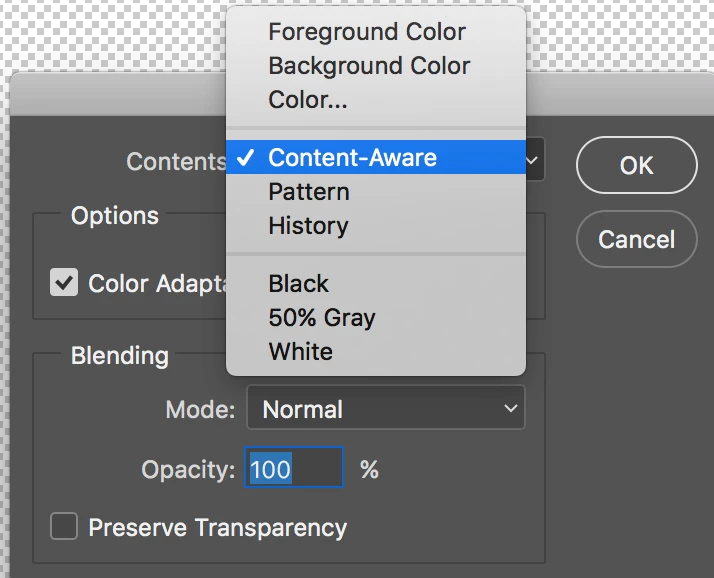The height and width of the screenshot is (578, 714).
Task: Pick White from the Contents menu
Action: click(x=301, y=352)
